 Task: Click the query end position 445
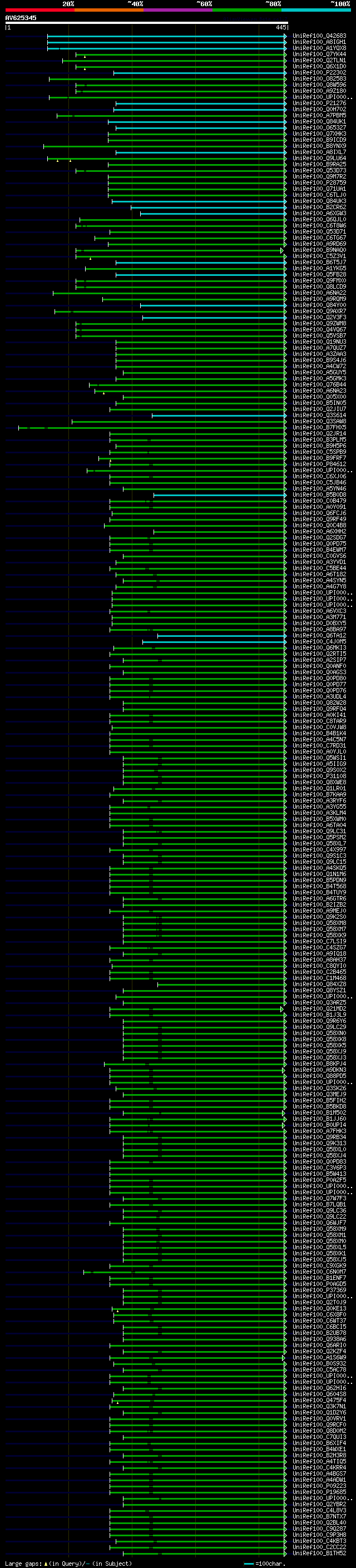(x=280, y=27)
